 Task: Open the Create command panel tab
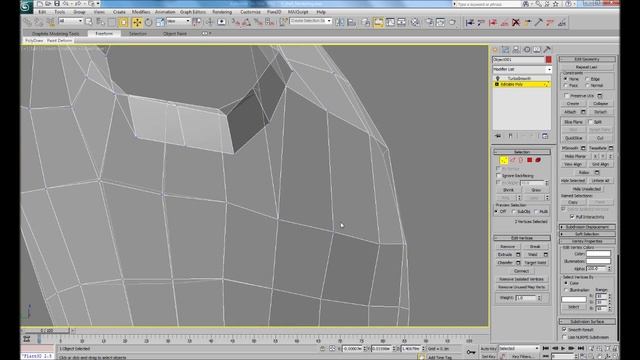point(496,50)
